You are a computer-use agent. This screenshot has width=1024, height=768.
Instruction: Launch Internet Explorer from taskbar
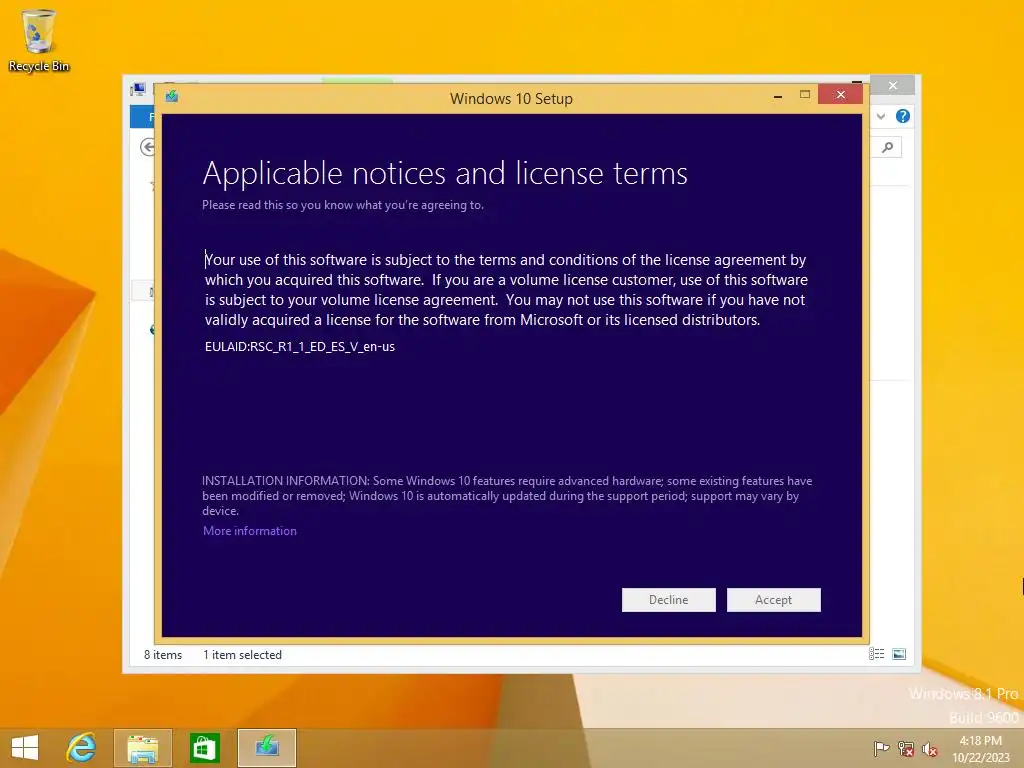point(82,748)
